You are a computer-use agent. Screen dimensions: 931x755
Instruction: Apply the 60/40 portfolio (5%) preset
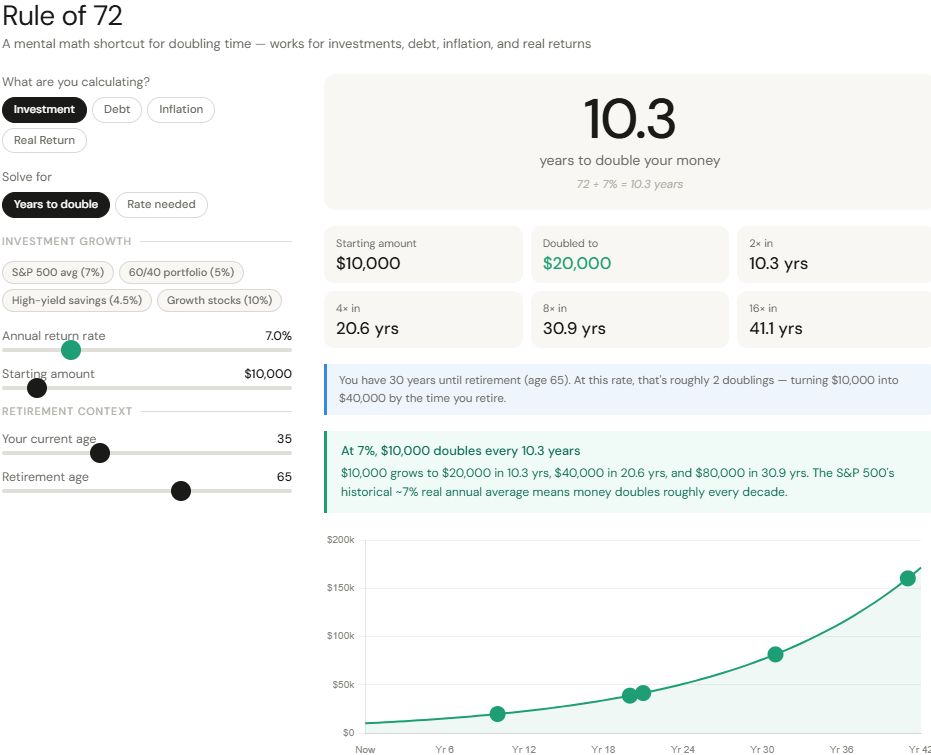(181, 272)
